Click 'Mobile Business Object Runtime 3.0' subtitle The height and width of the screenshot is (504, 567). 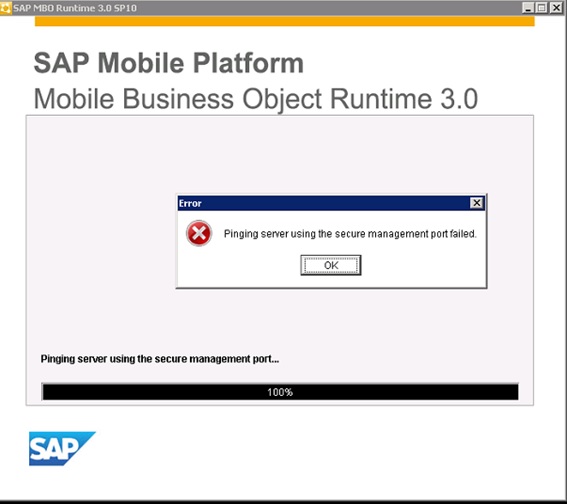coord(256,99)
